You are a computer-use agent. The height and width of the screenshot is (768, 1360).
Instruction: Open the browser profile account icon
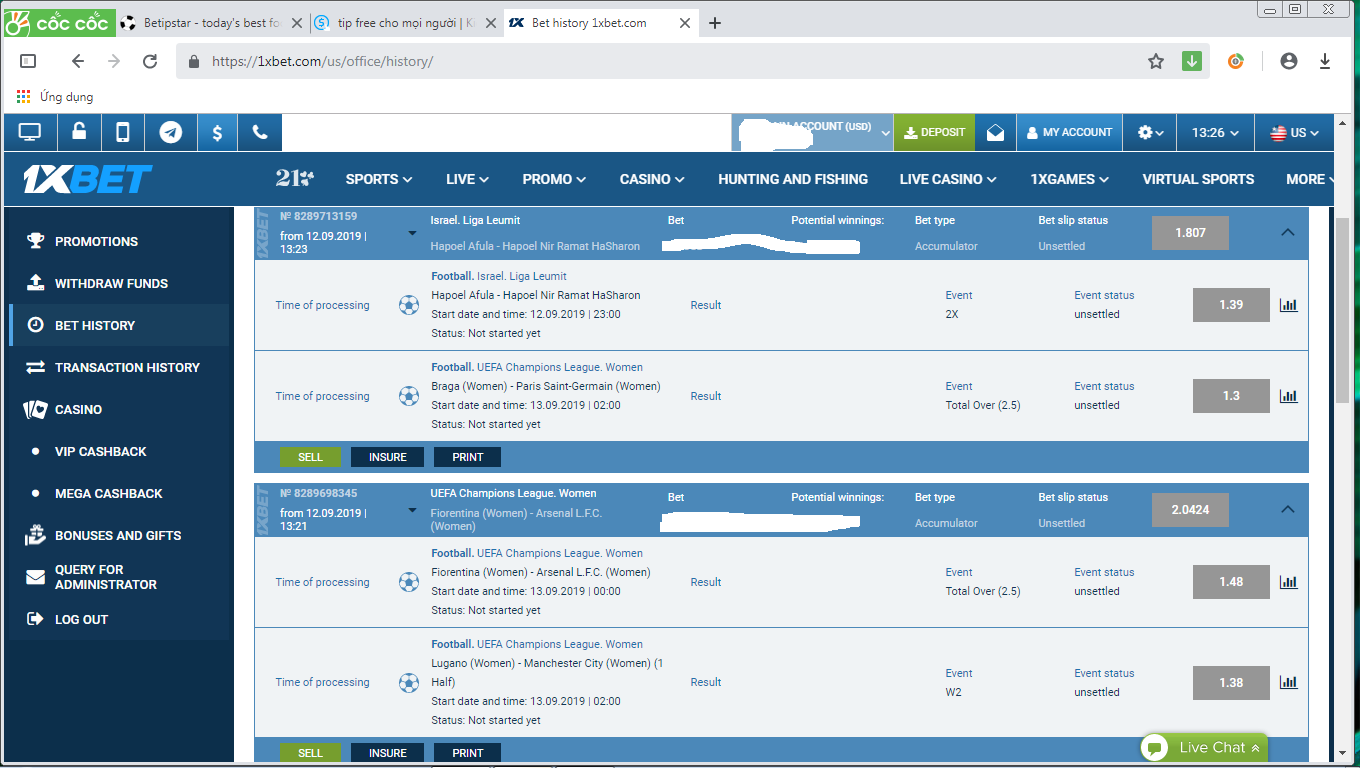click(1289, 61)
